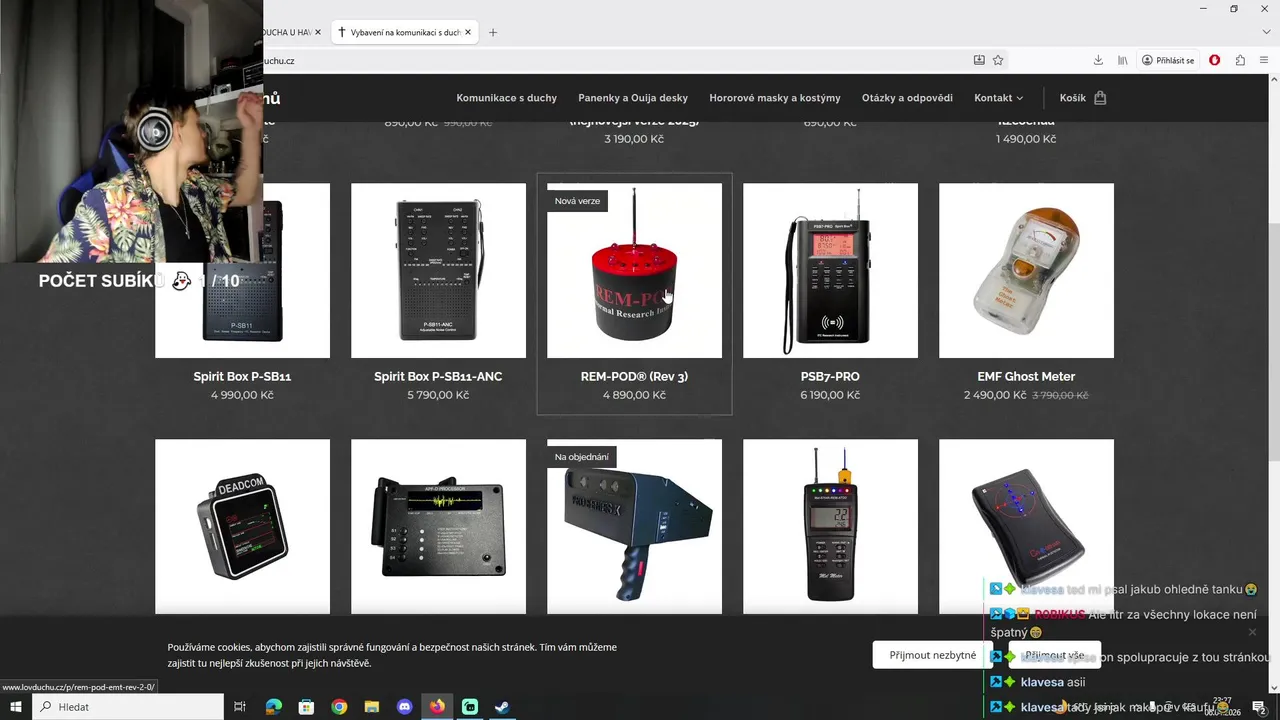Click the KPF-D Processor product image

point(438,526)
